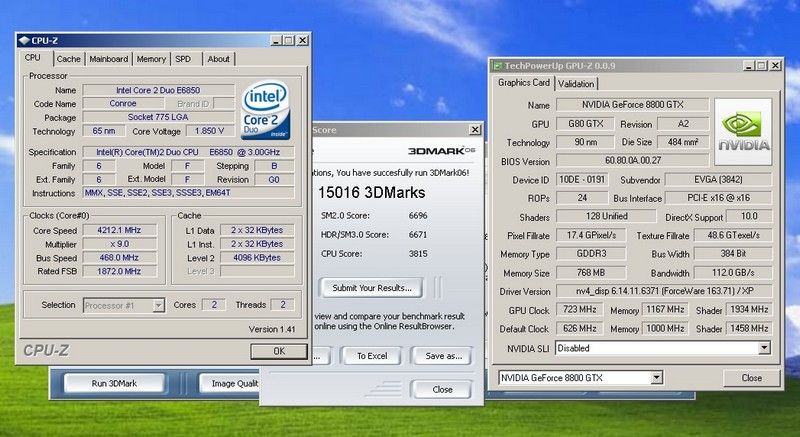Click the HDR/SM3.0 Score value 6671
The image size is (800, 437).
click(x=418, y=235)
